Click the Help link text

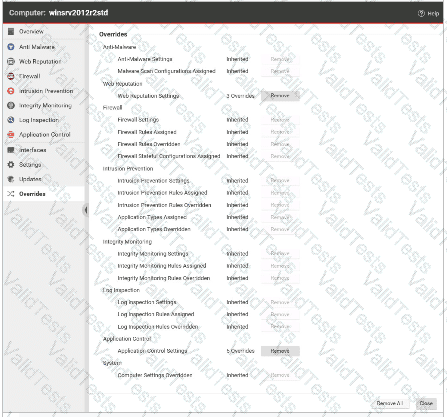coord(433,14)
